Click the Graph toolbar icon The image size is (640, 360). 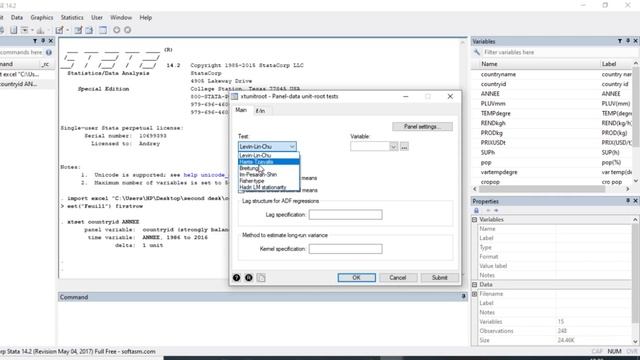pyautogui.click(x=40, y=30)
